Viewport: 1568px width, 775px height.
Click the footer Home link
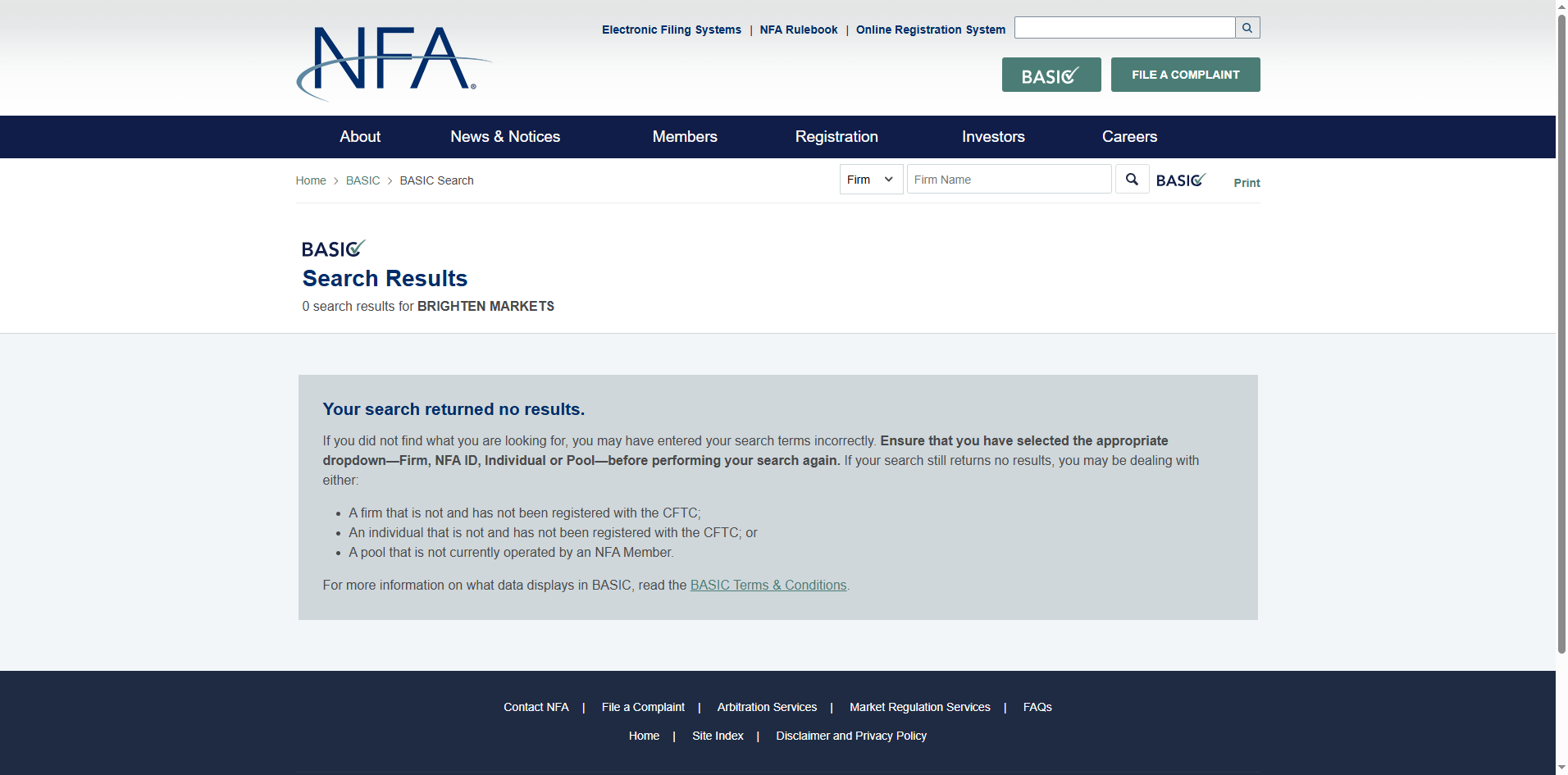(x=644, y=736)
